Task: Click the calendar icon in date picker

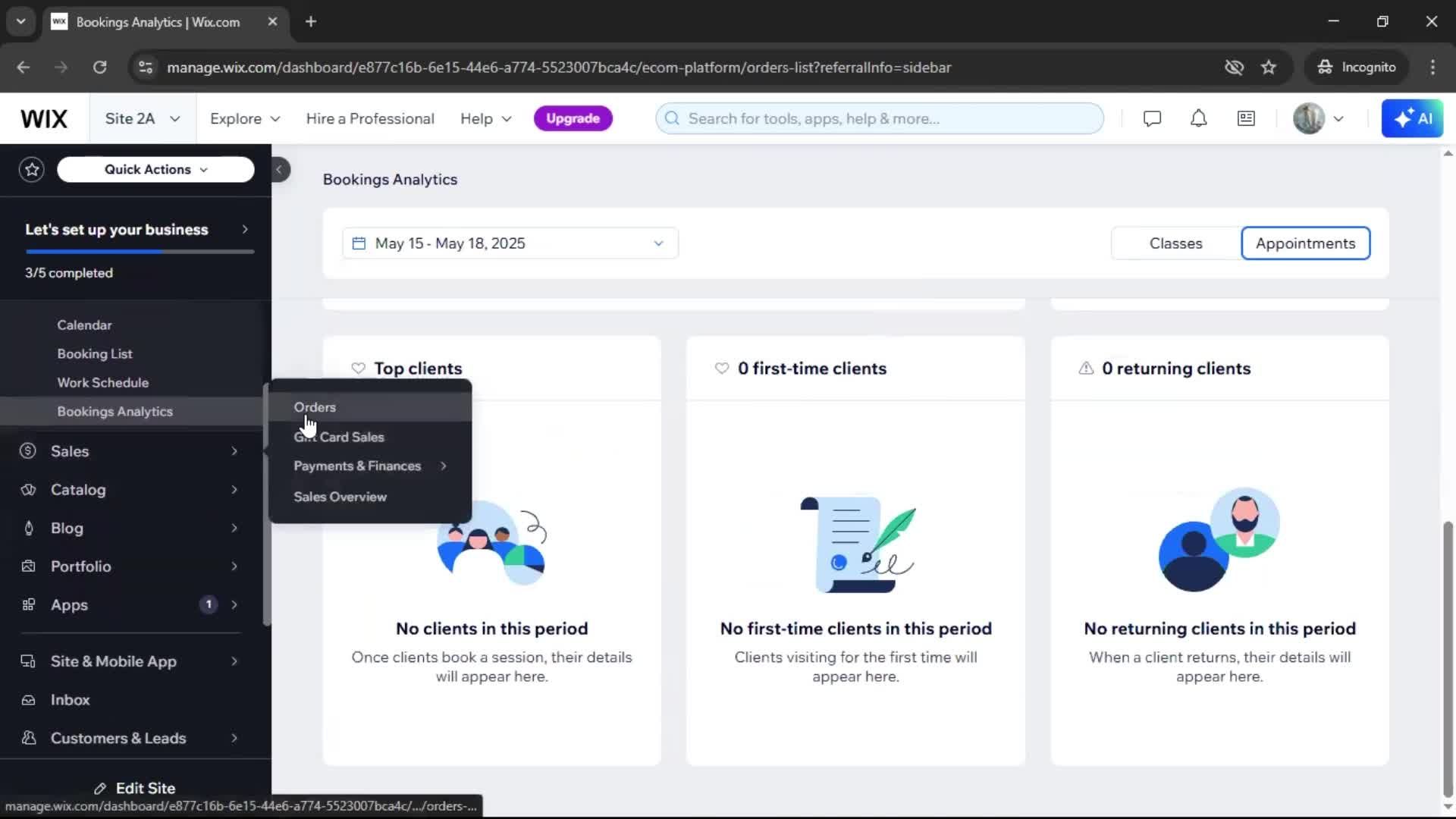Action: (x=359, y=243)
